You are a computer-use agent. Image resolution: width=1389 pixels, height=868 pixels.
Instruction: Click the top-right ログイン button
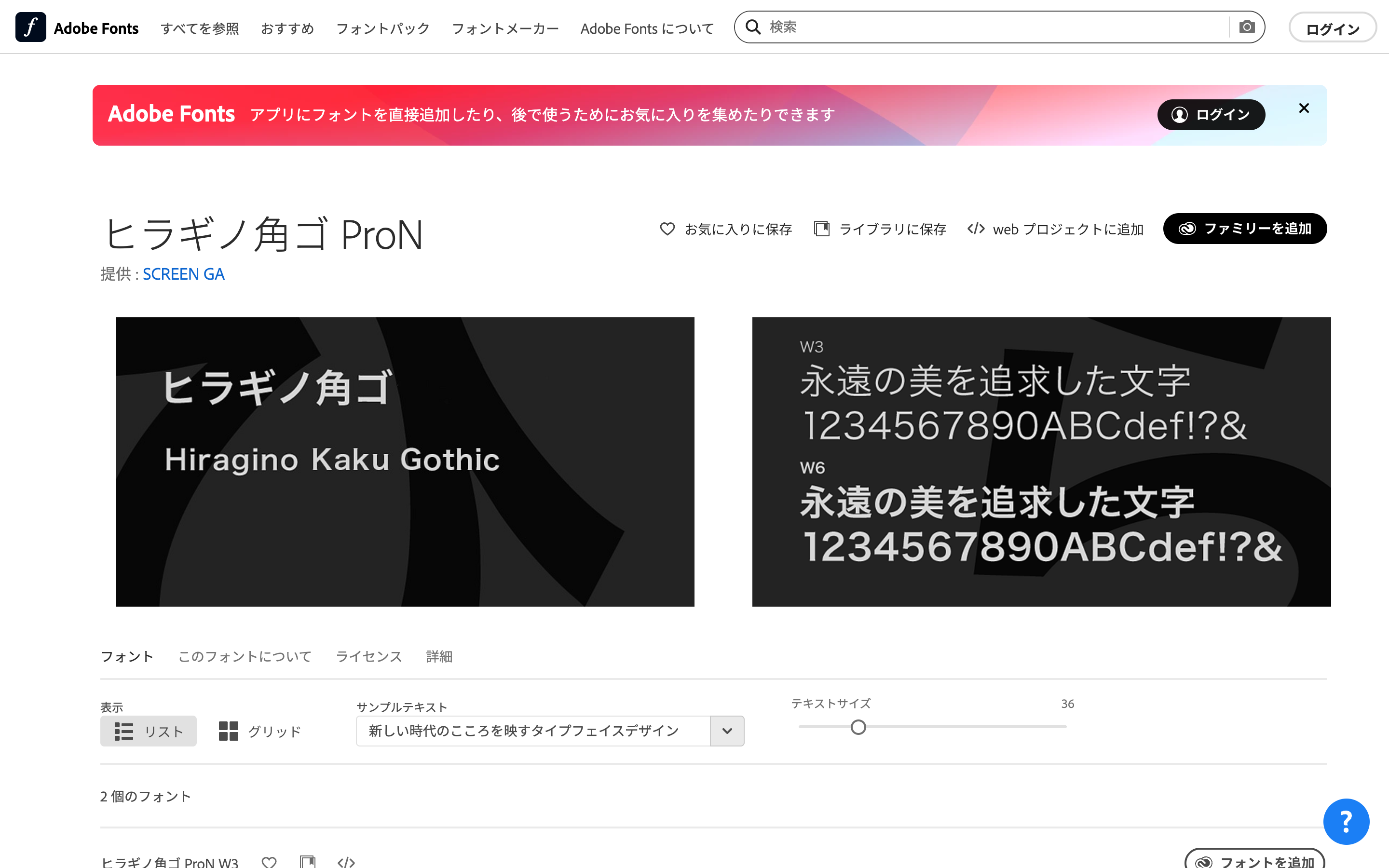(x=1333, y=28)
